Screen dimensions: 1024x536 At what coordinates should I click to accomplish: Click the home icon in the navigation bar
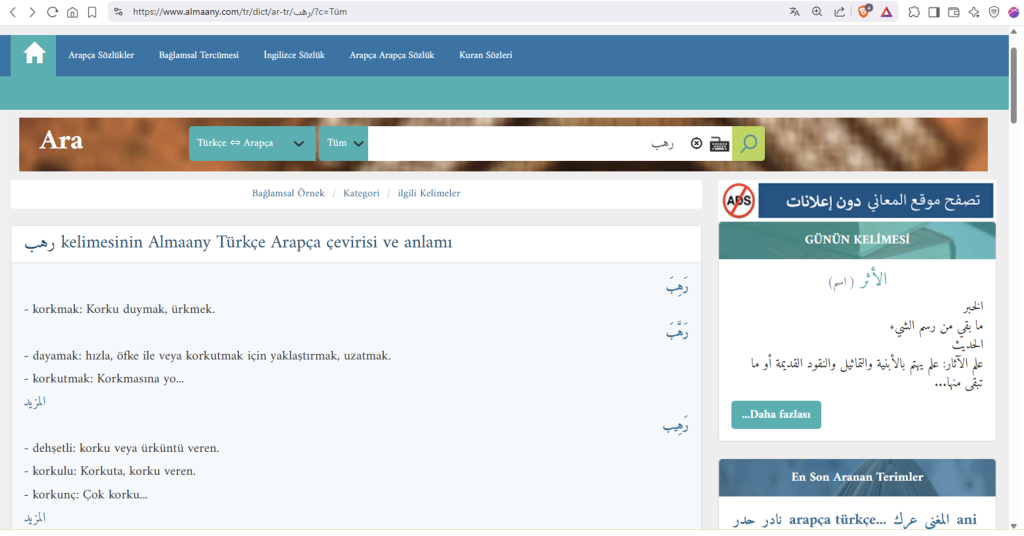[x=34, y=54]
